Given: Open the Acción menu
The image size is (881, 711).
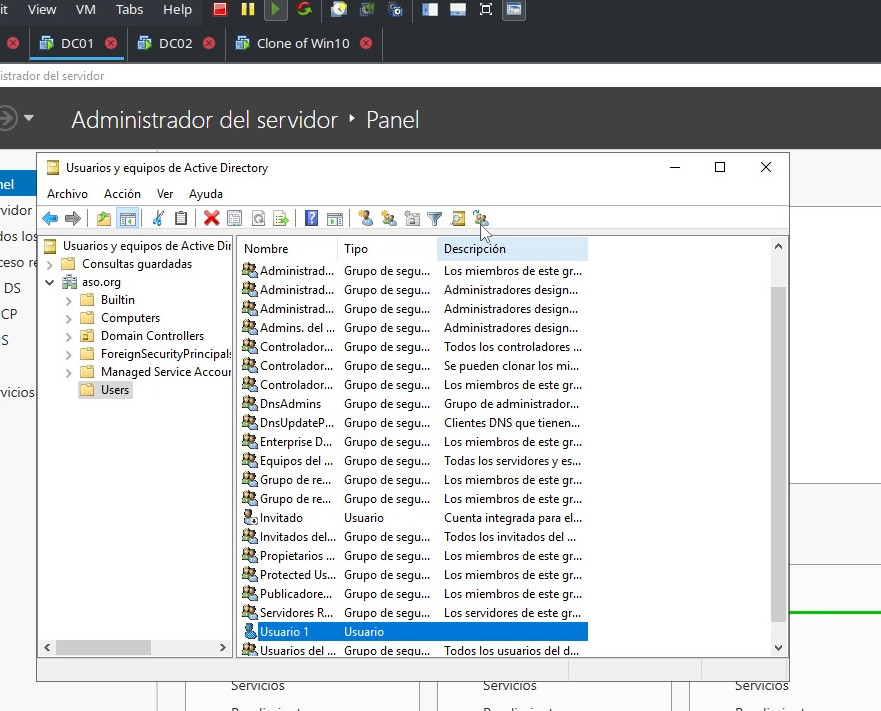Looking at the screenshot, I should [122, 194].
